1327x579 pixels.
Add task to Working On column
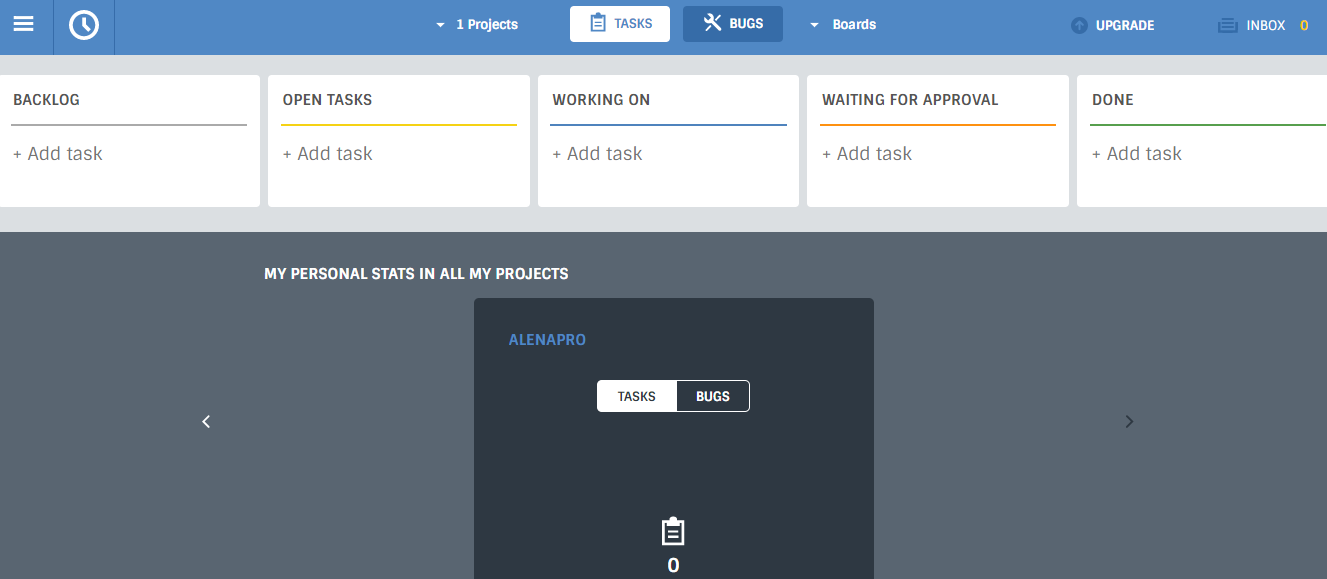[x=598, y=154]
